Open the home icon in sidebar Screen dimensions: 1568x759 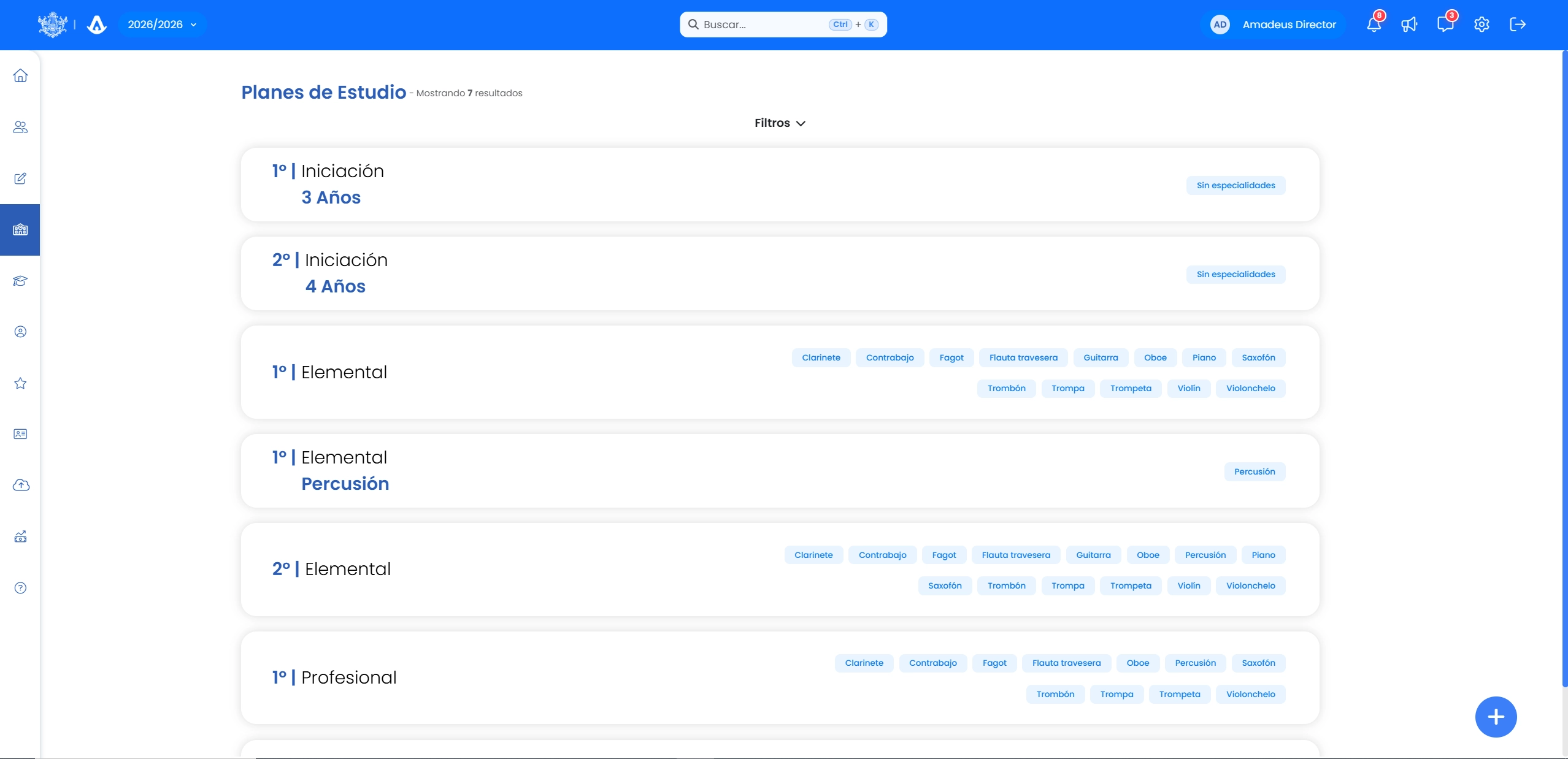pyautogui.click(x=20, y=75)
